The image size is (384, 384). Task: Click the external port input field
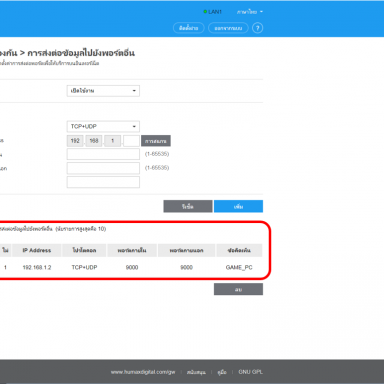pos(103,168)
